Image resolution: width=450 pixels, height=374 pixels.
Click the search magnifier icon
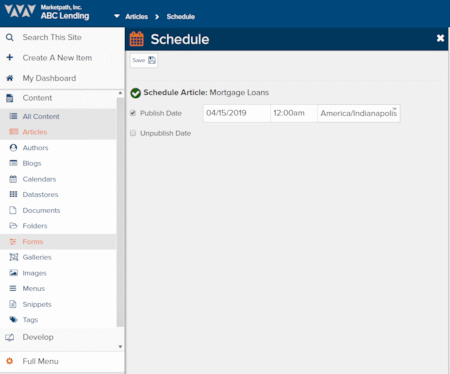coord(10,37)
